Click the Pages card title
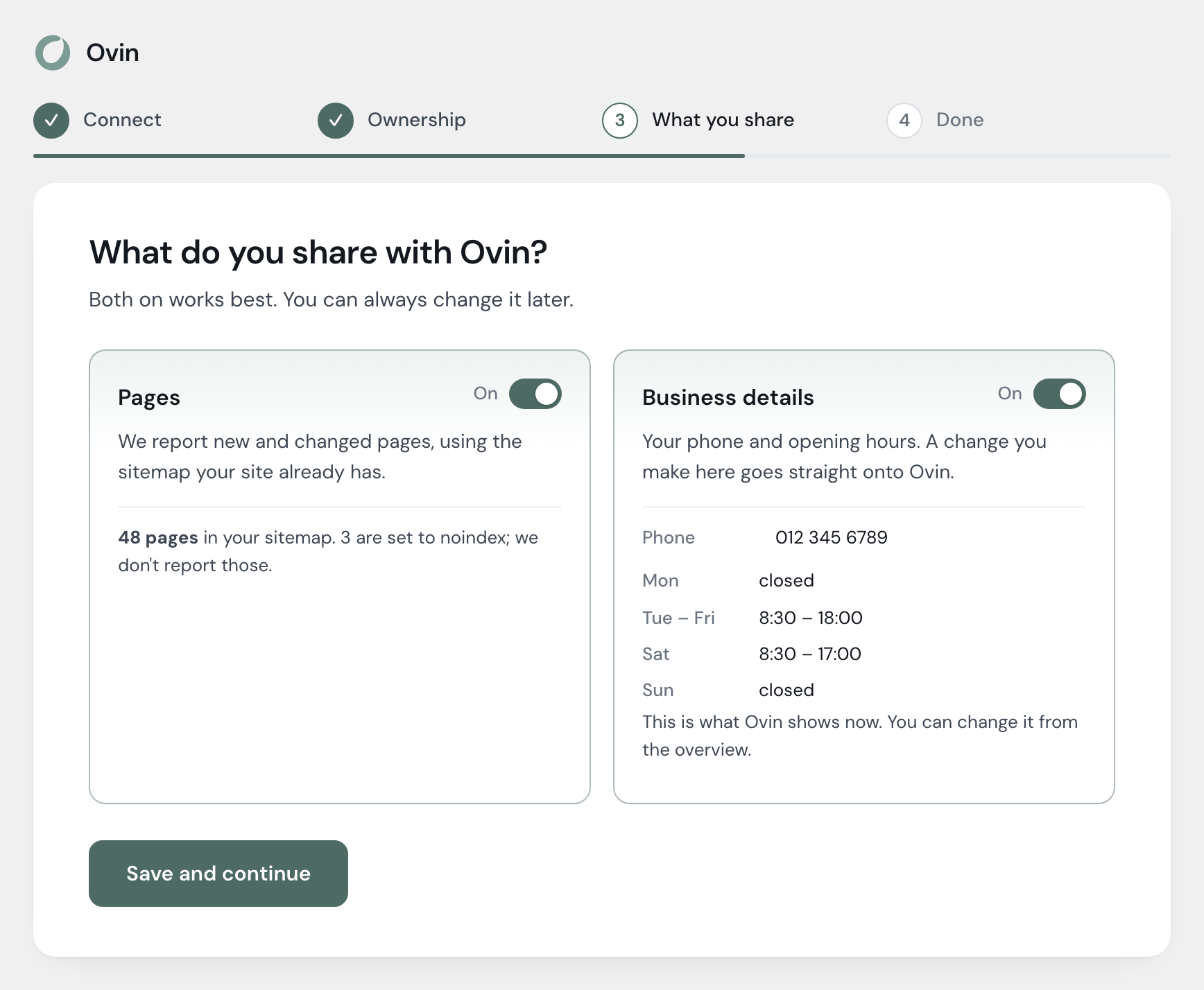The image size is (1204, 990). click(149, 397)
